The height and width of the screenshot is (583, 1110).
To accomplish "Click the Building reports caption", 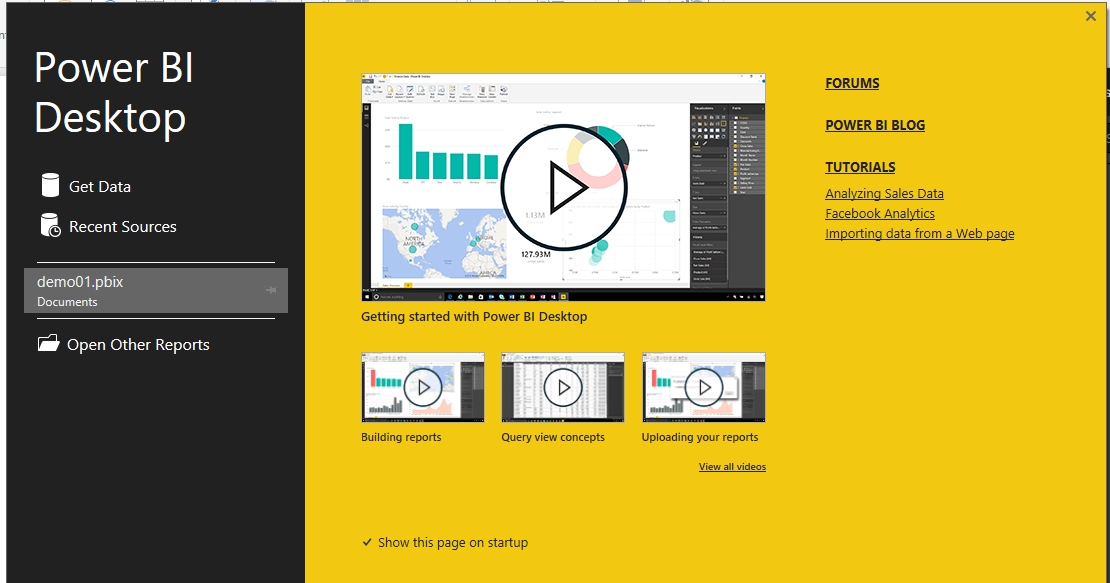I will [401, 437].
